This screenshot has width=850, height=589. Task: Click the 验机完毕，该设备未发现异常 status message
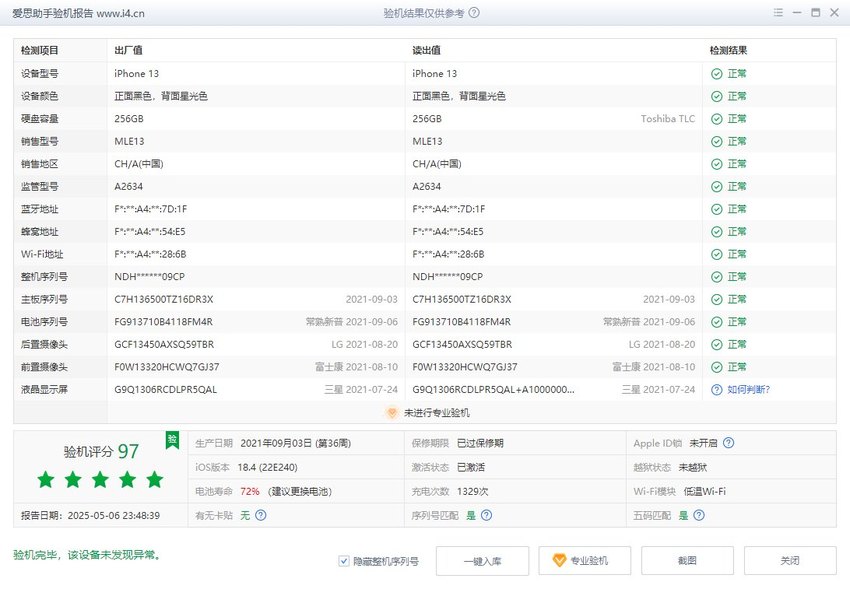[x=87, y=555]
